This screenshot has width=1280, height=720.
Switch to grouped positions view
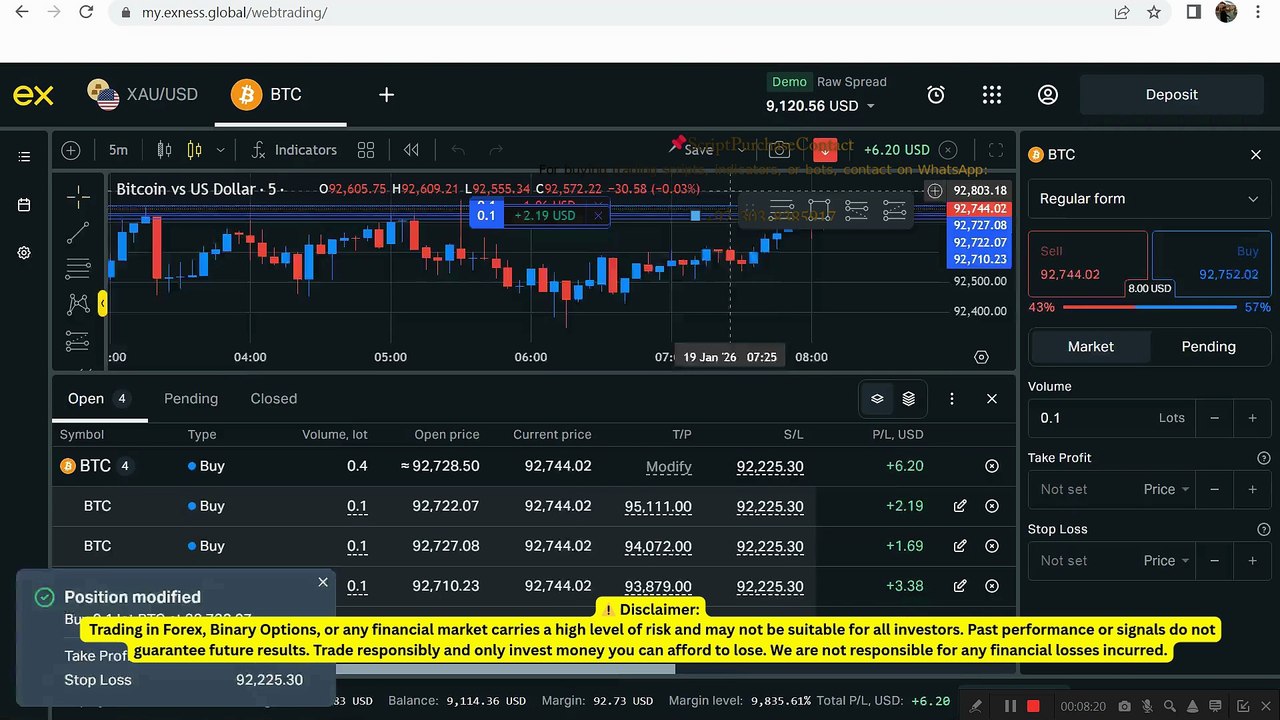(x=877, y=398)
